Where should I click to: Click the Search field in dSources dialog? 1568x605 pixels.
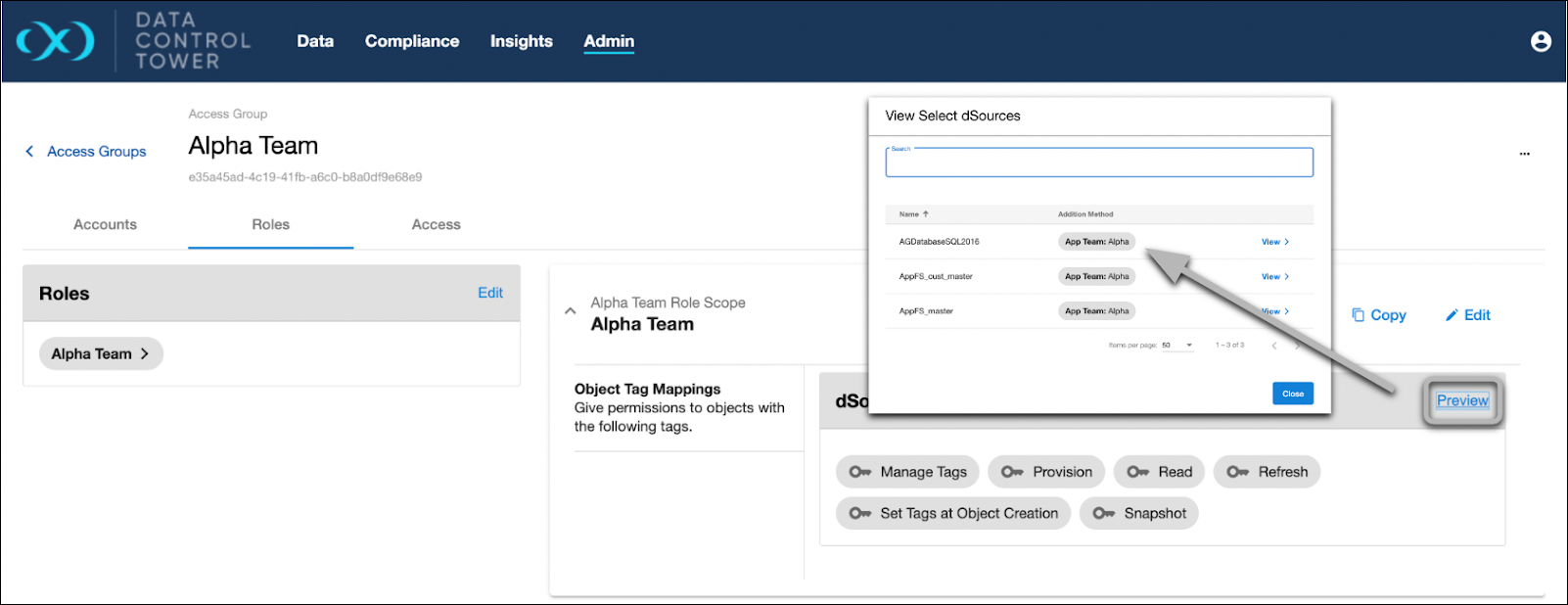[x=1098, y=163]
